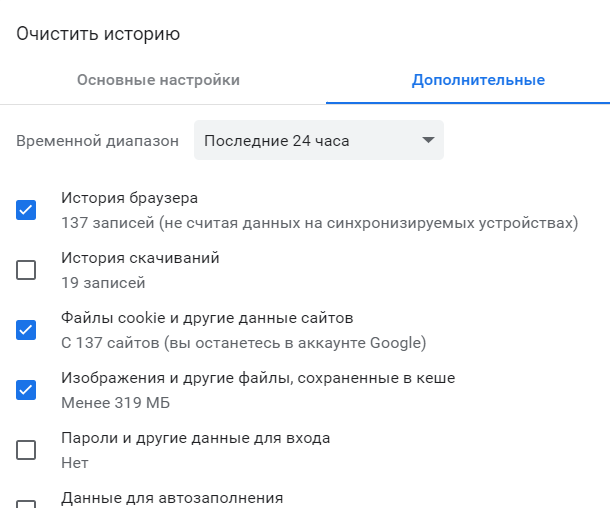Open the Последние 24 часа time range dropdown

point(318,141)
